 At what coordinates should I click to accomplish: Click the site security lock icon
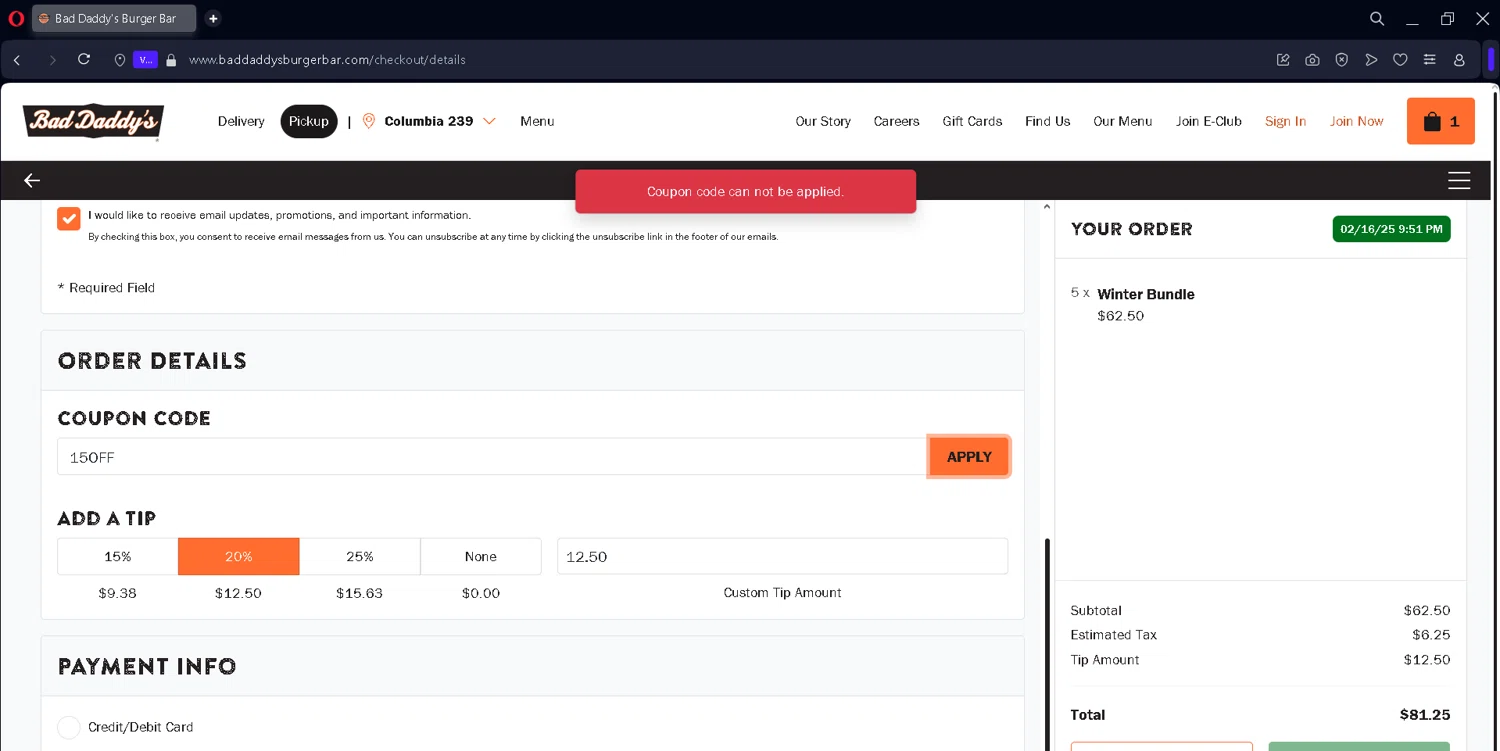pos(171,60)
